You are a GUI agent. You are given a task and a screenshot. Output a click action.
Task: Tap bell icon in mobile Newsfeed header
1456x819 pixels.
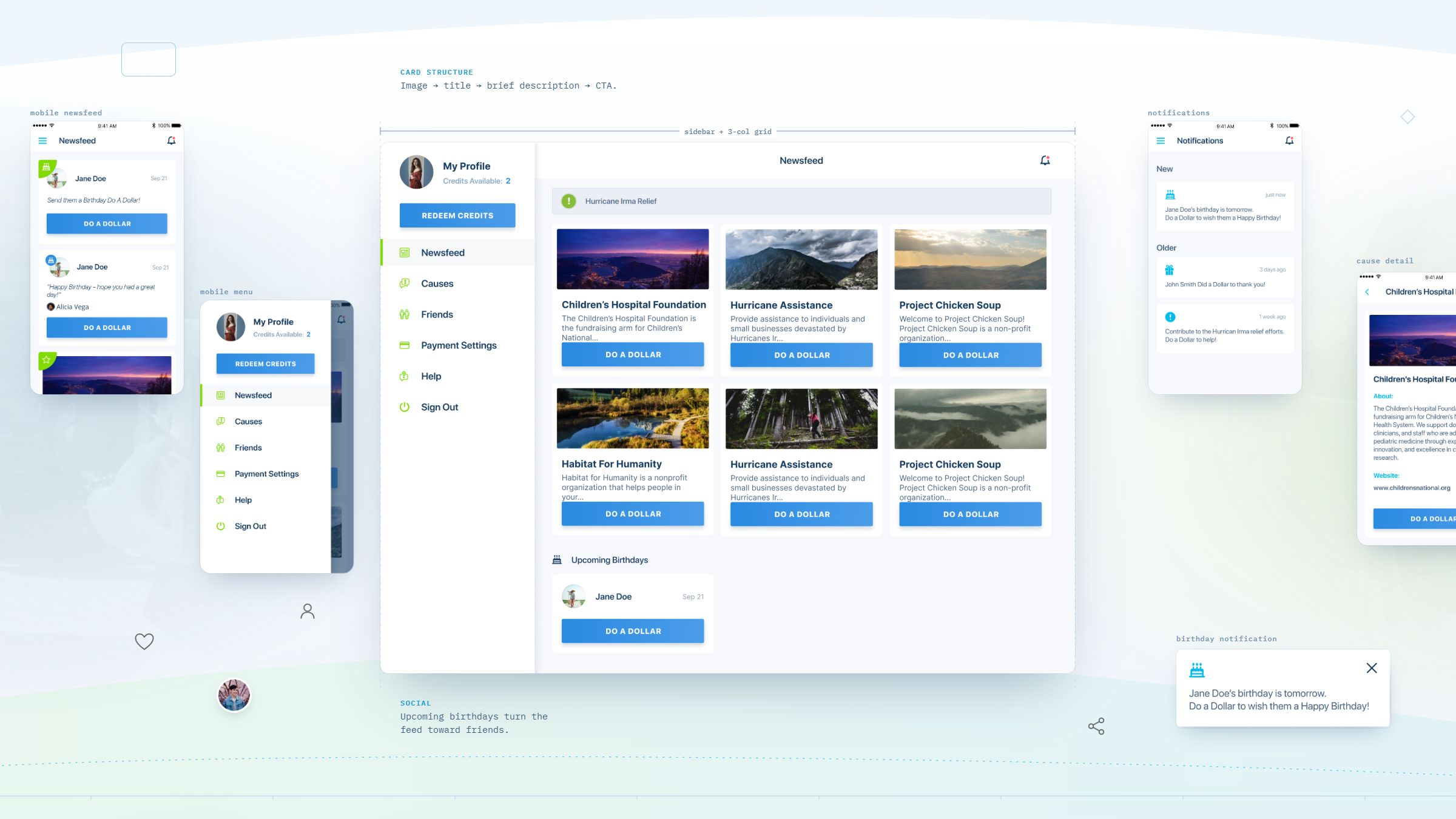click(x=171, y=141)
